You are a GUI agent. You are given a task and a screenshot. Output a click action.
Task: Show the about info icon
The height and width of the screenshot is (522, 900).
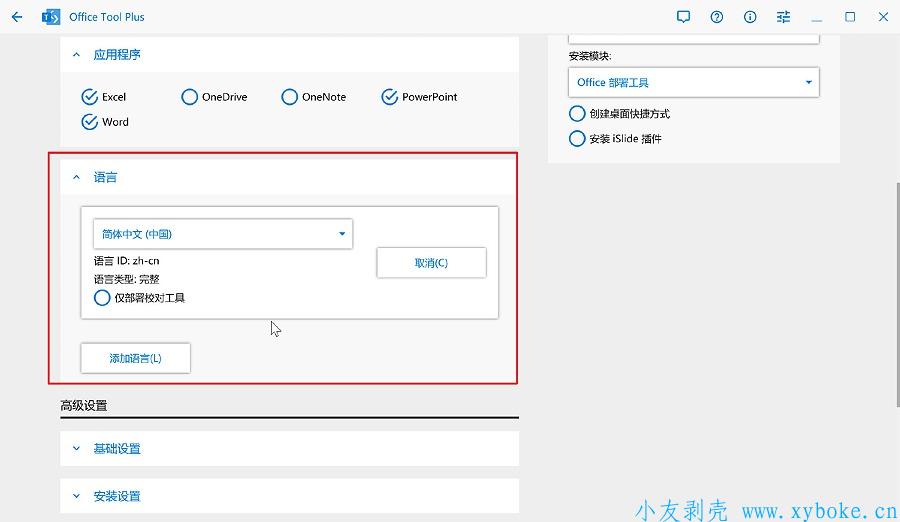pos(750,17)
